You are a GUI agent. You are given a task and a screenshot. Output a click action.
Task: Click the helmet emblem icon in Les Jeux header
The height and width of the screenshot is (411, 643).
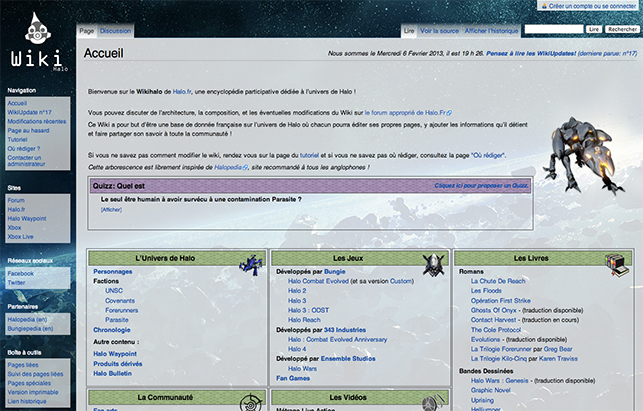pyautogui.click(x=434, y=265)
